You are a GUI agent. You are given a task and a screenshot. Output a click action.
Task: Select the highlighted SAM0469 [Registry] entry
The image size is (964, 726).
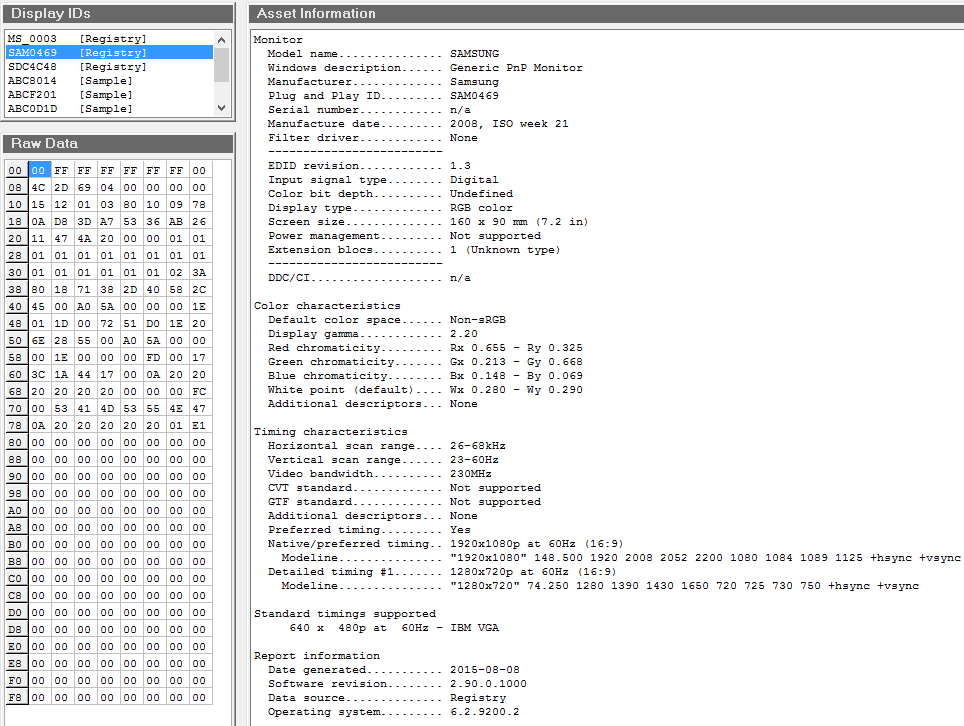109,53
